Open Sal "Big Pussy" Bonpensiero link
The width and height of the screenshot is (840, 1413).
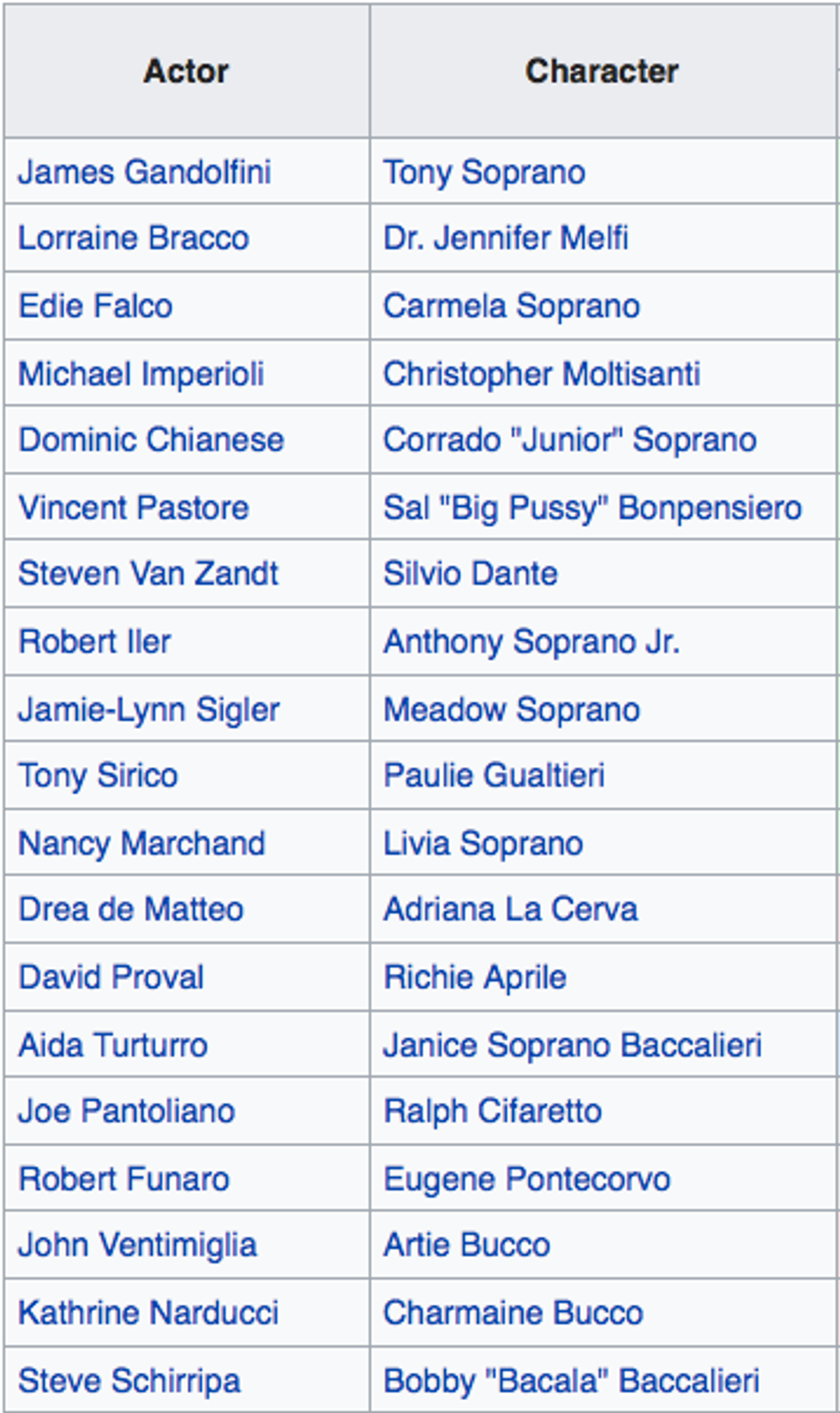click(591, 508)
